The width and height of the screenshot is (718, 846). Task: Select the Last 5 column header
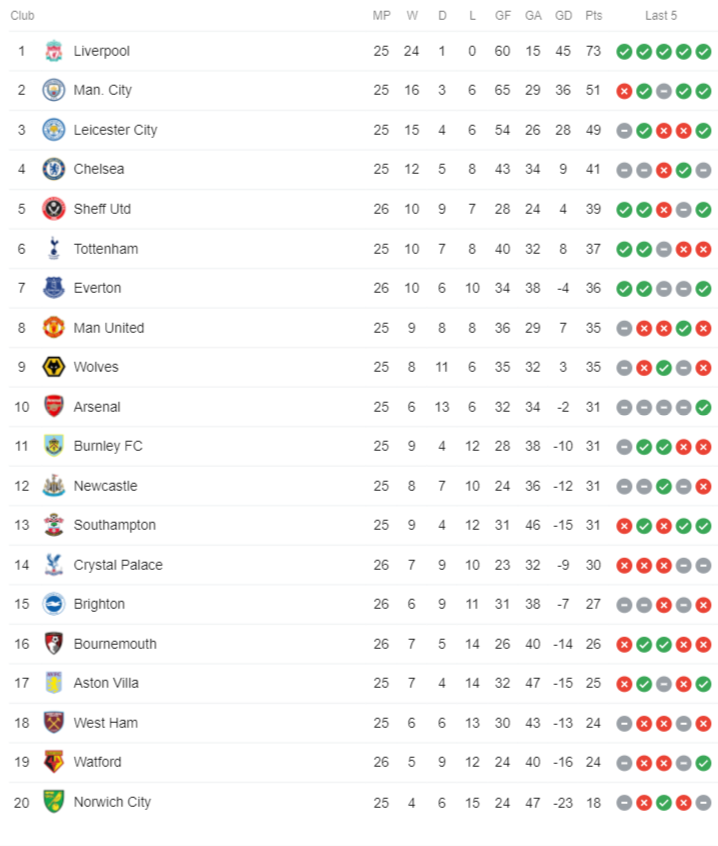click(x=661, y=16)
